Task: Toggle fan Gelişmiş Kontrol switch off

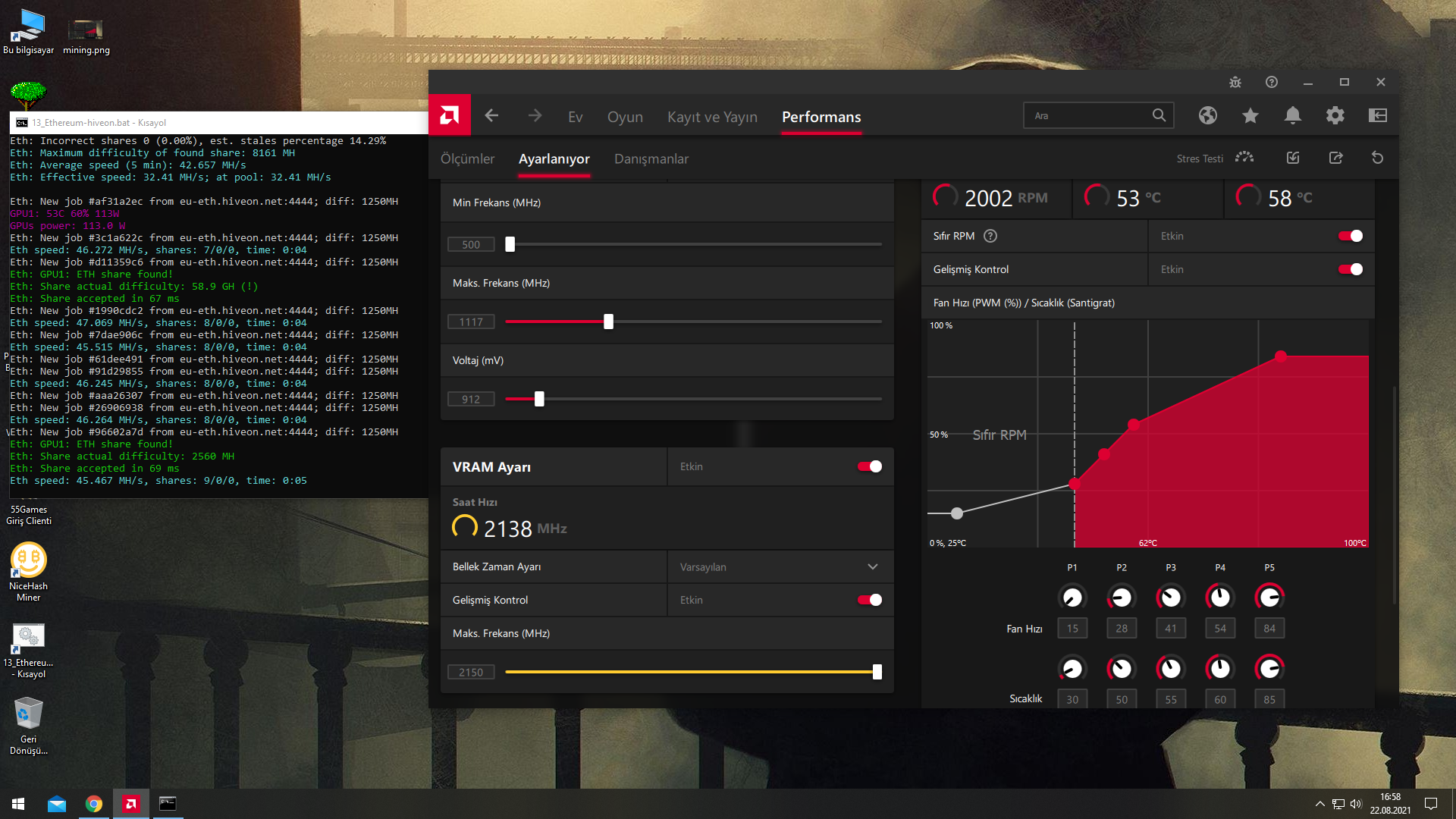Action: [1351, 269]
